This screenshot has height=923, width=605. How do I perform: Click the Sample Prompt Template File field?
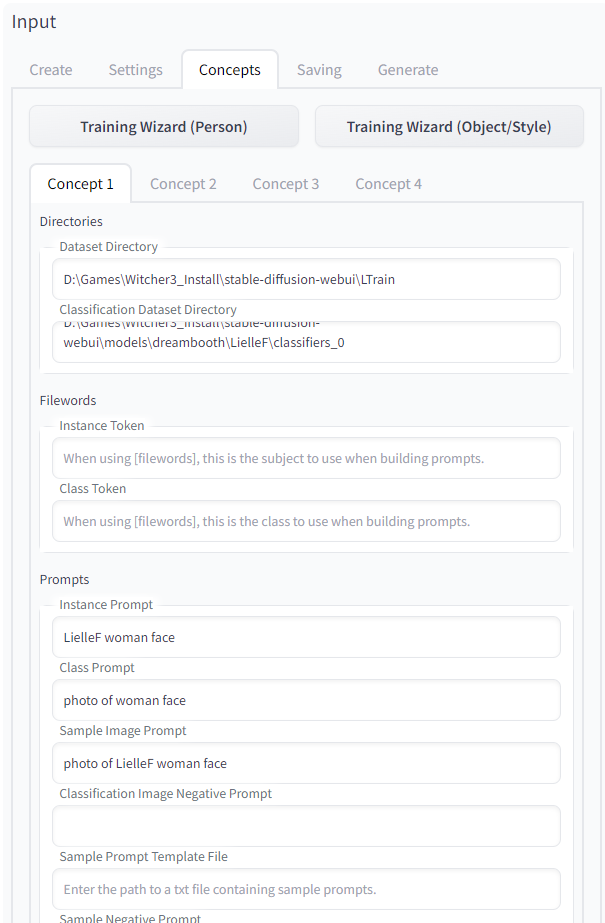click(x=306, y=890)
